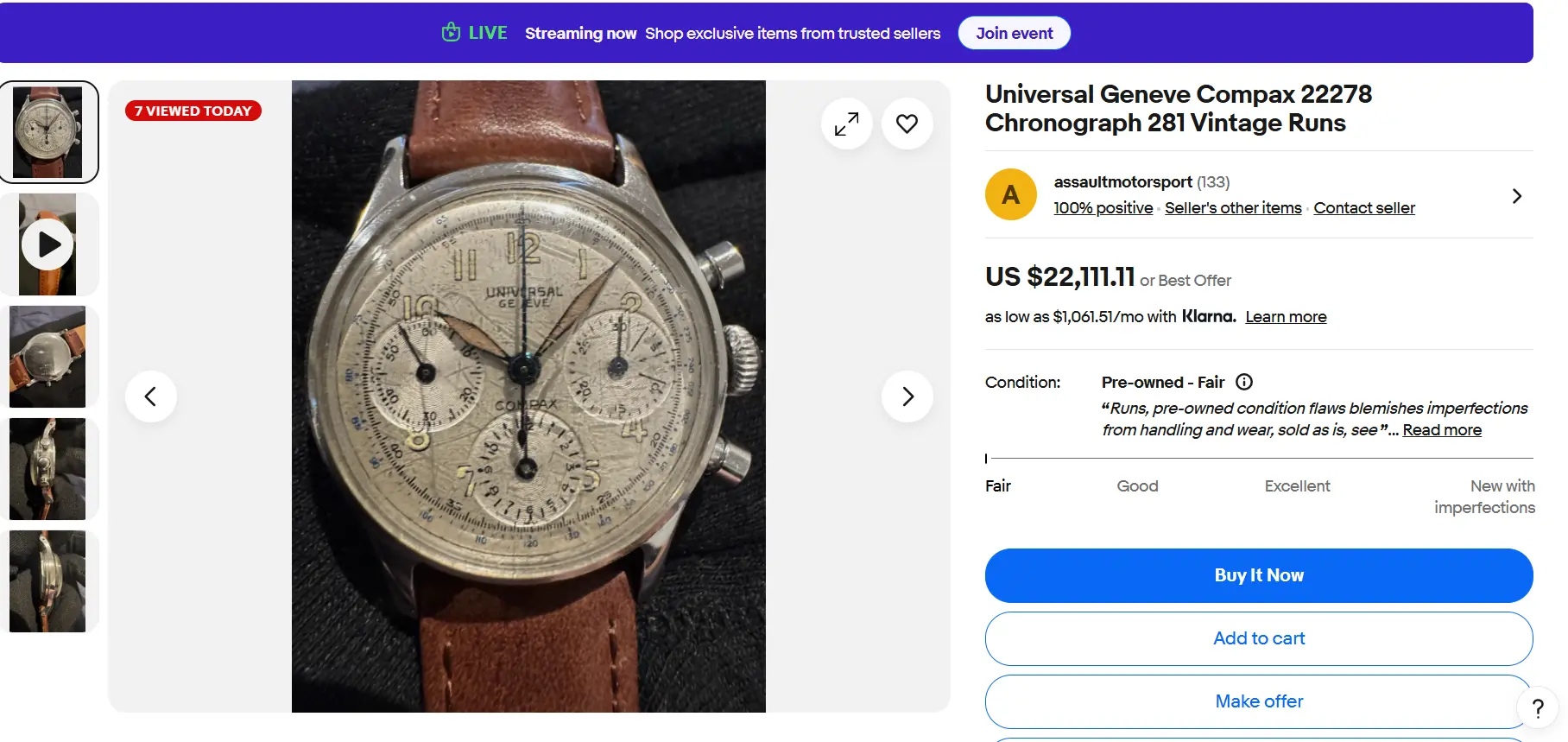
Task: Go to the previous gallery image
Action: (151, 396)
